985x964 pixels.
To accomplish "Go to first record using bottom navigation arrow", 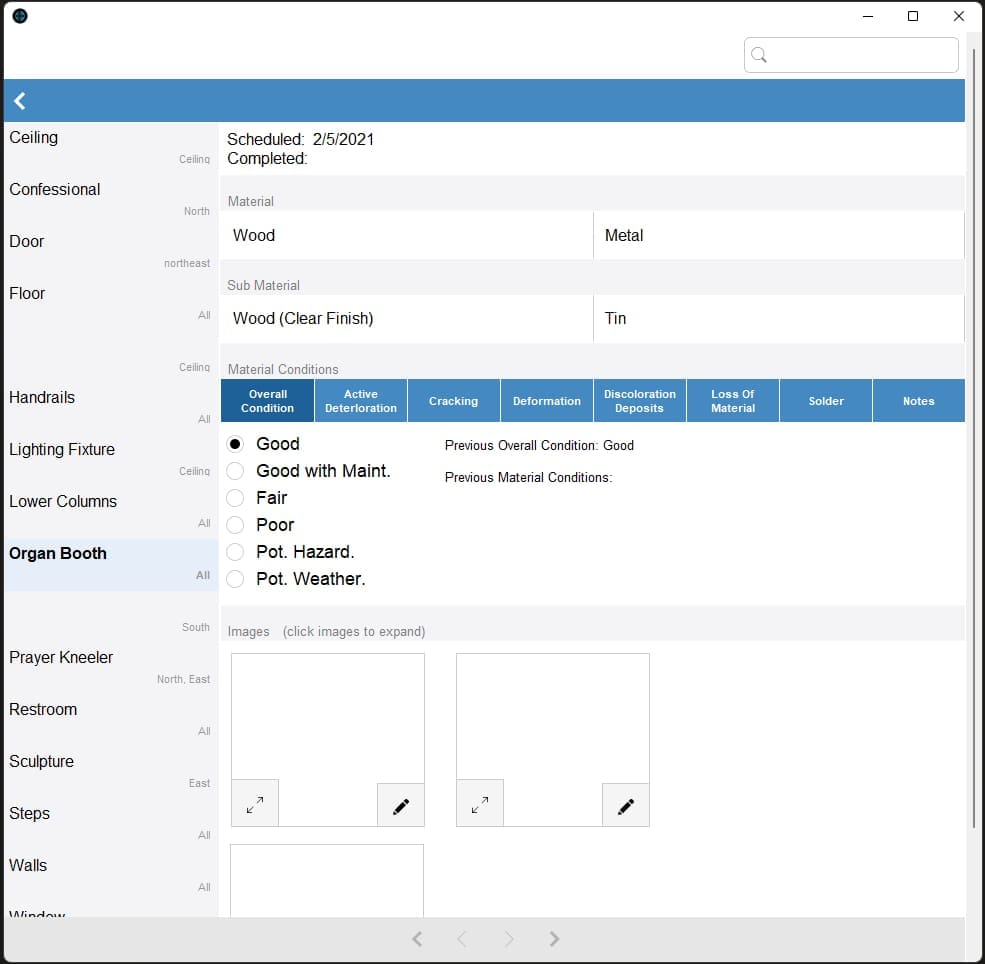I will [x=417, y=939].
